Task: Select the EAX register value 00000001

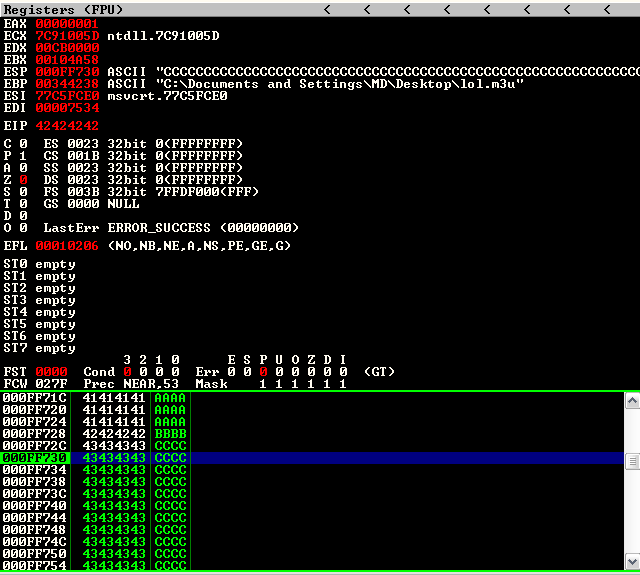Action: [x=67, y=24]
